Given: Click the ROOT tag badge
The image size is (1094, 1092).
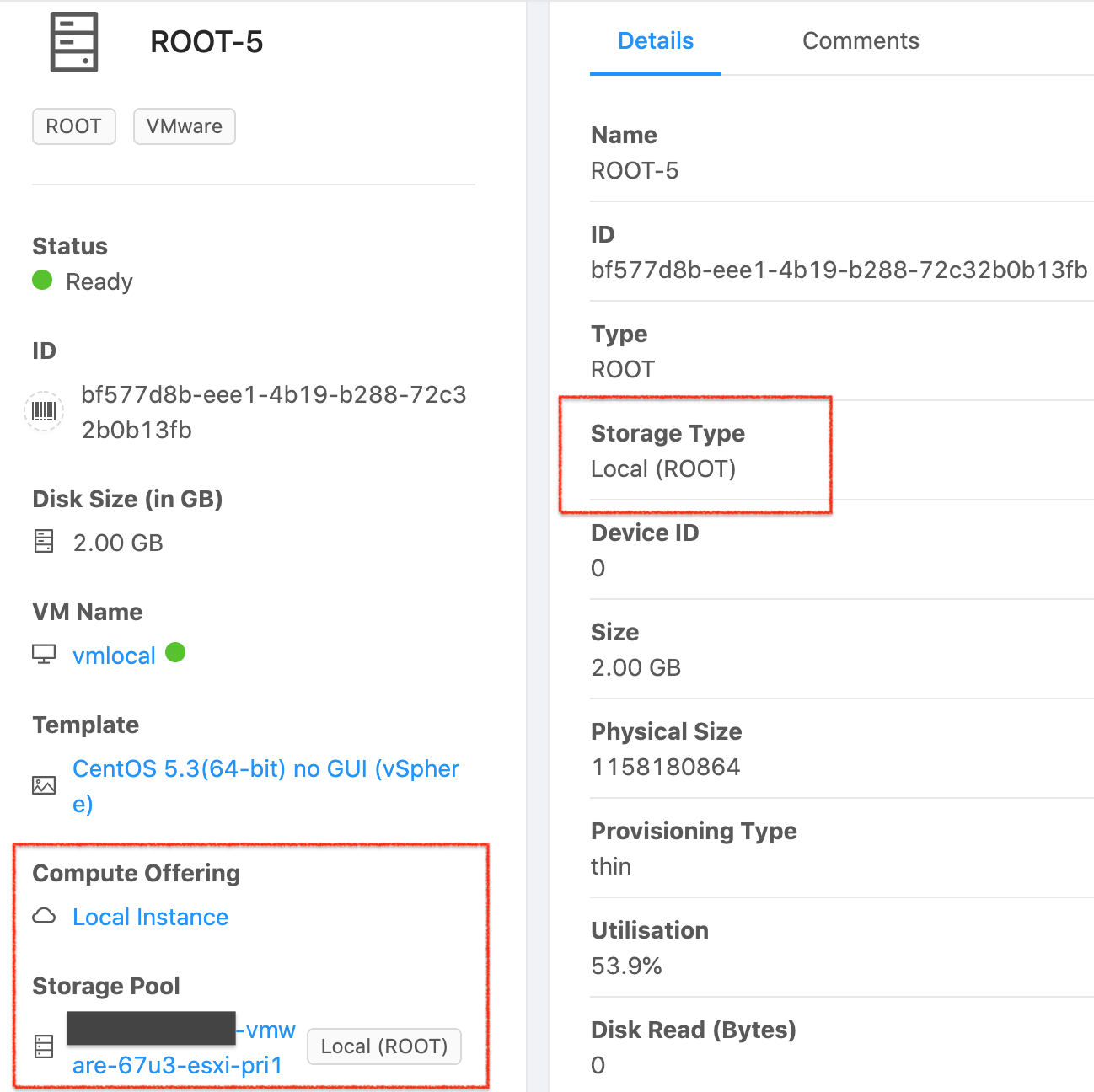Looking at the screenshot, I should (73, 126).
